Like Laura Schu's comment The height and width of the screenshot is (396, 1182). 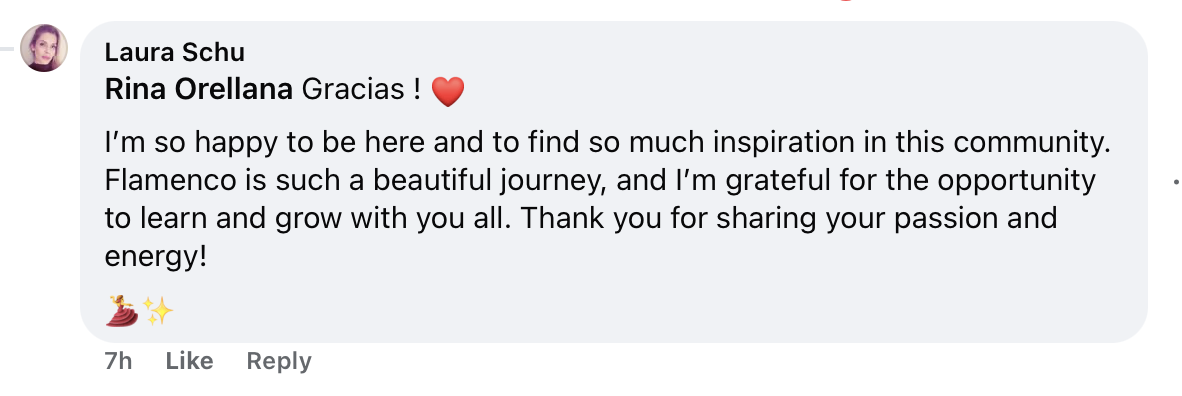pos(189,361)
